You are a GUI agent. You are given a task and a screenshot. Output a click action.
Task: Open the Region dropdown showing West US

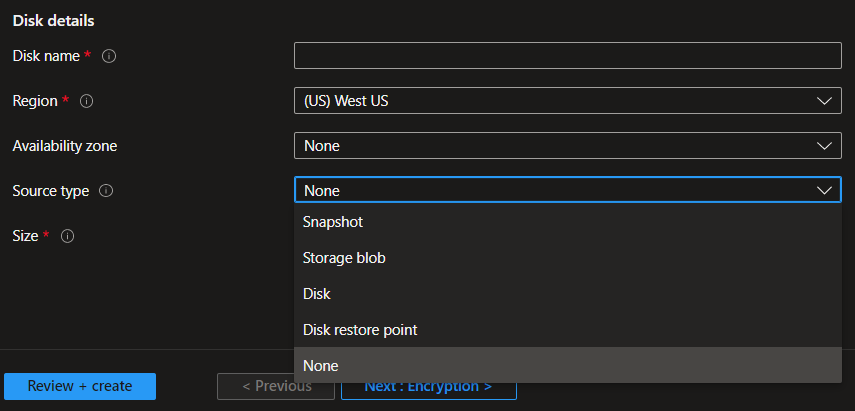tap(568, 101)
